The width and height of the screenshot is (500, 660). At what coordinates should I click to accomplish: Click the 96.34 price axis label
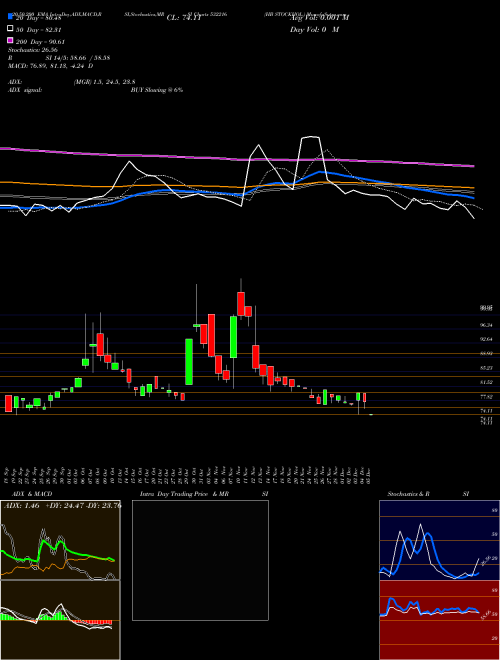[486, 325]
